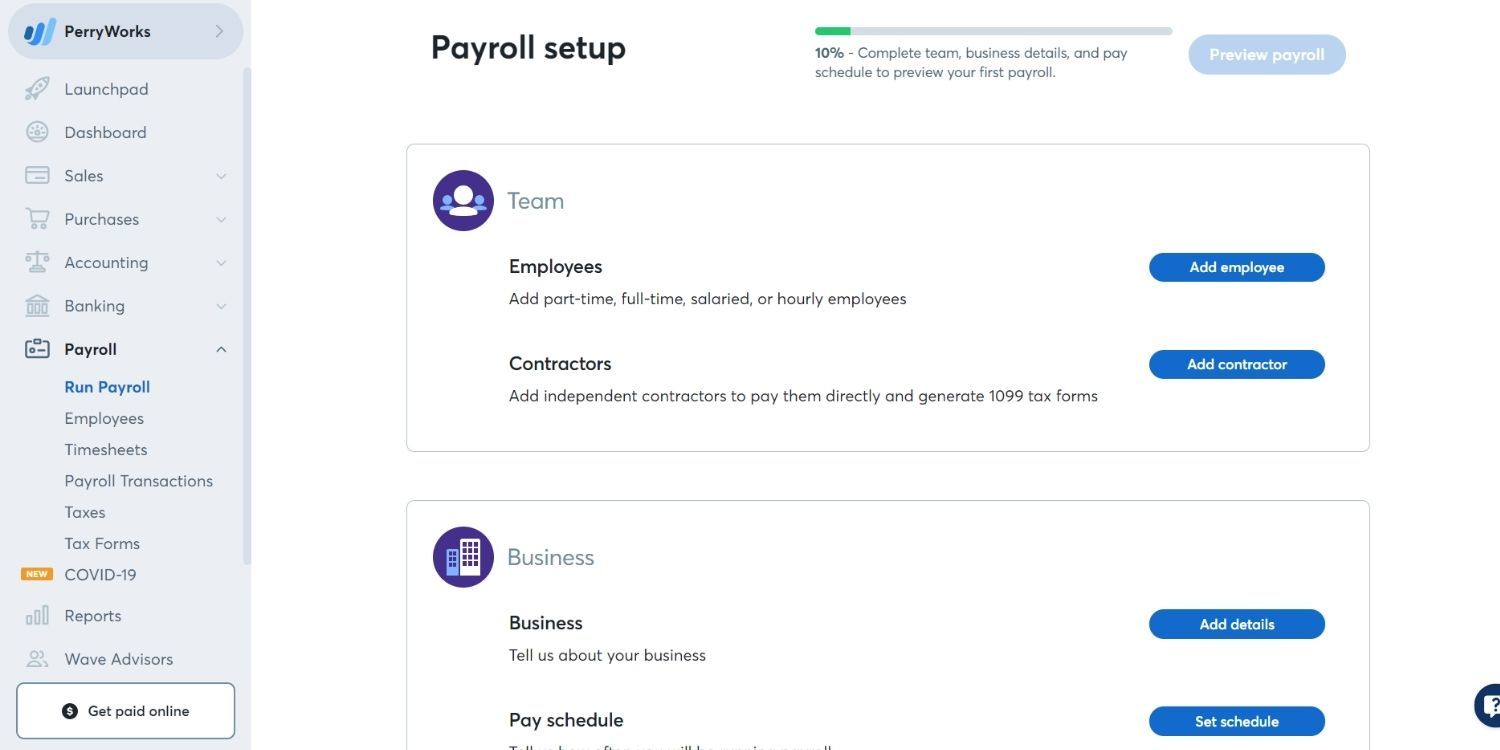
Task: Click the Accounting scales icon
Action: point(37,261)
